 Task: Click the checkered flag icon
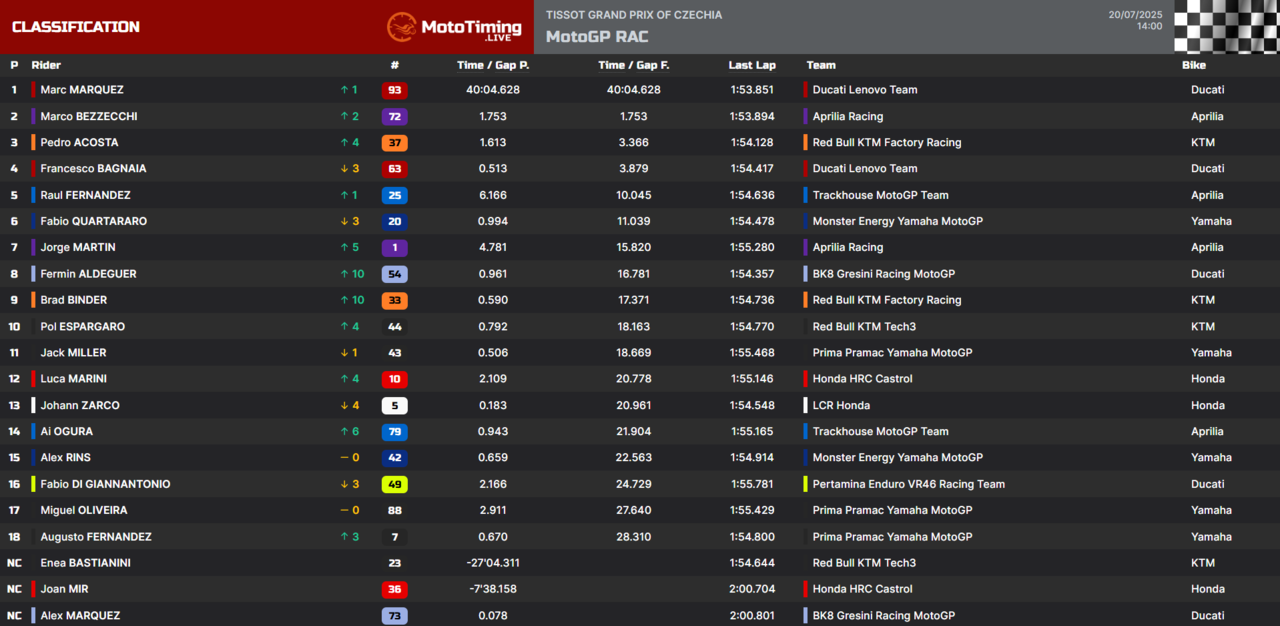pos(1226,26)
